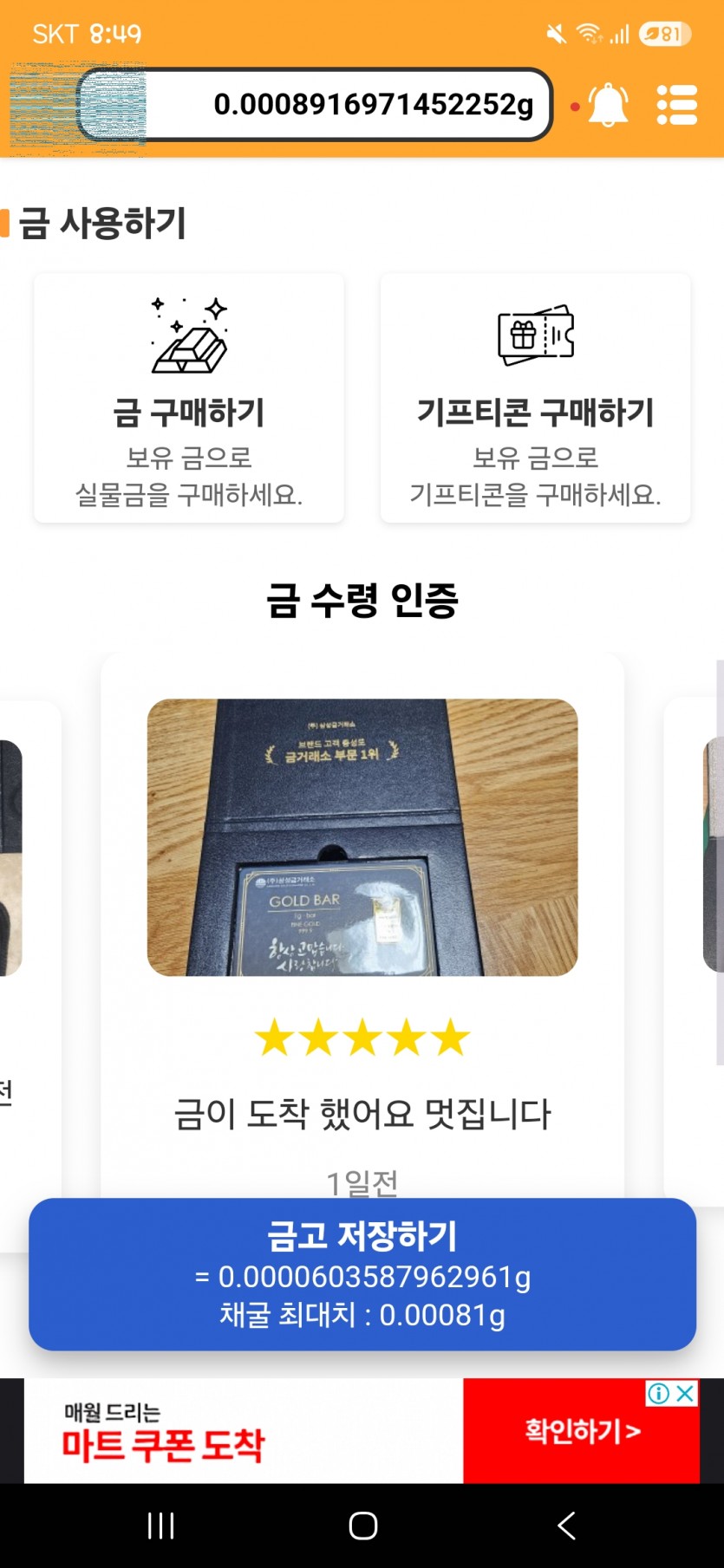Open the 기프티콘 구매하기 card
The image size is (724, 1568).
click(x=536, y=398)
